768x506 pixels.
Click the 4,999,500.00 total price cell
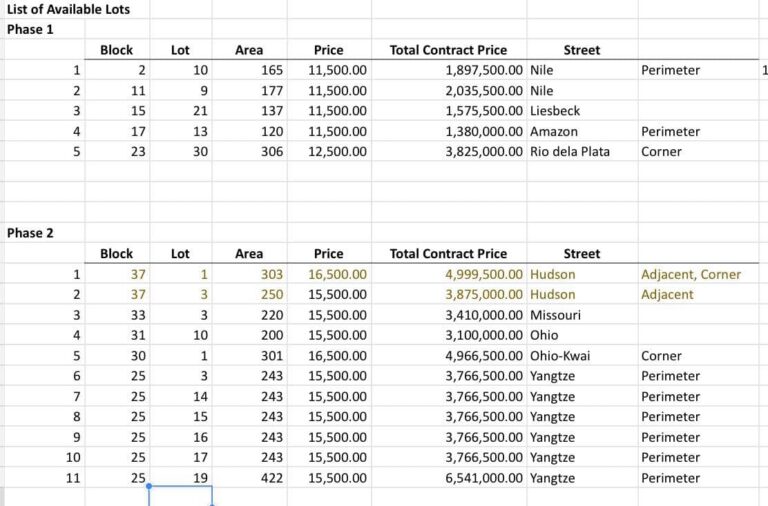tap(484, 274)
